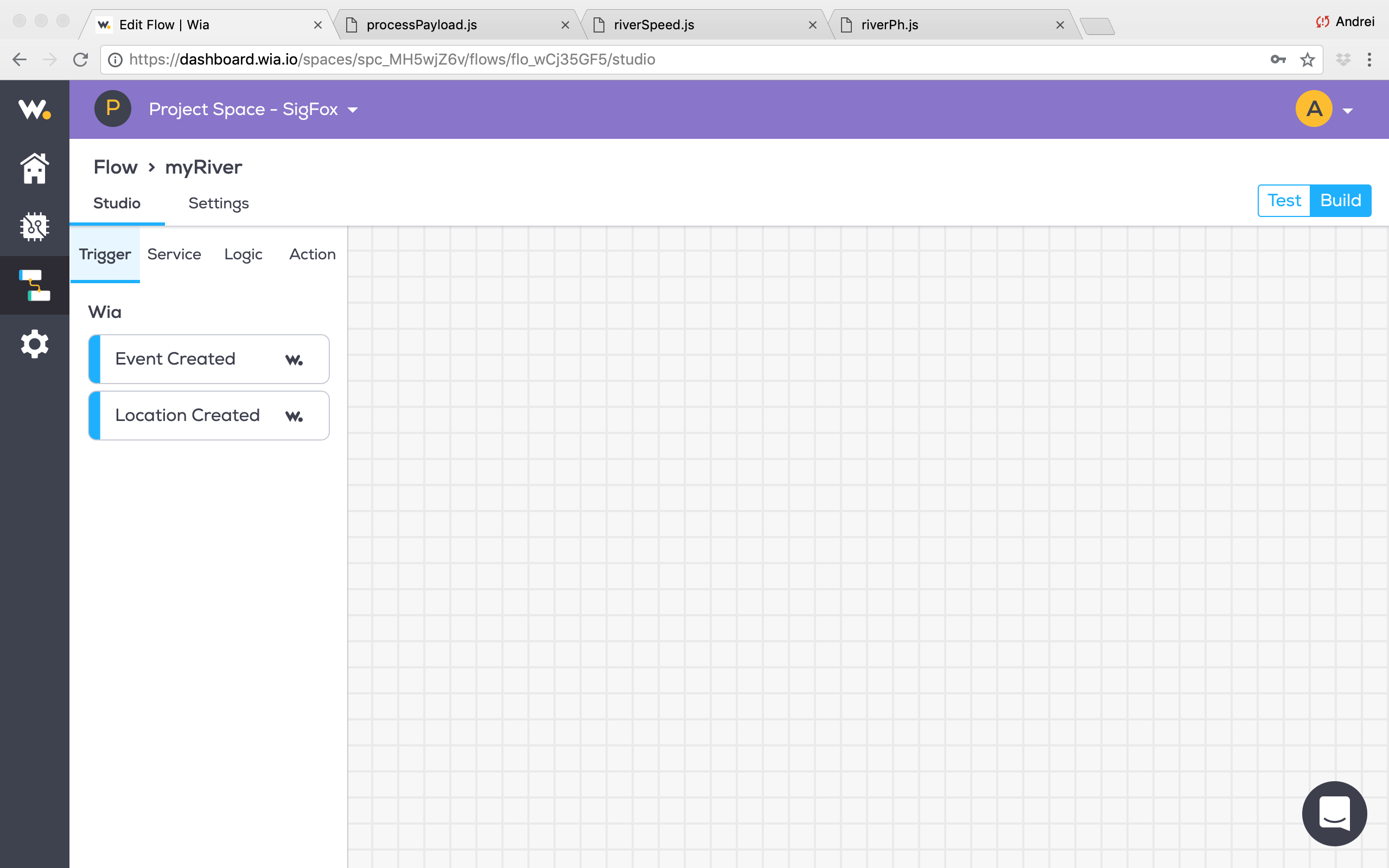The height and width of the screenshot is (868, 1389).
Task: Open the chat support bubble
Action: [x=1334, y=813]
